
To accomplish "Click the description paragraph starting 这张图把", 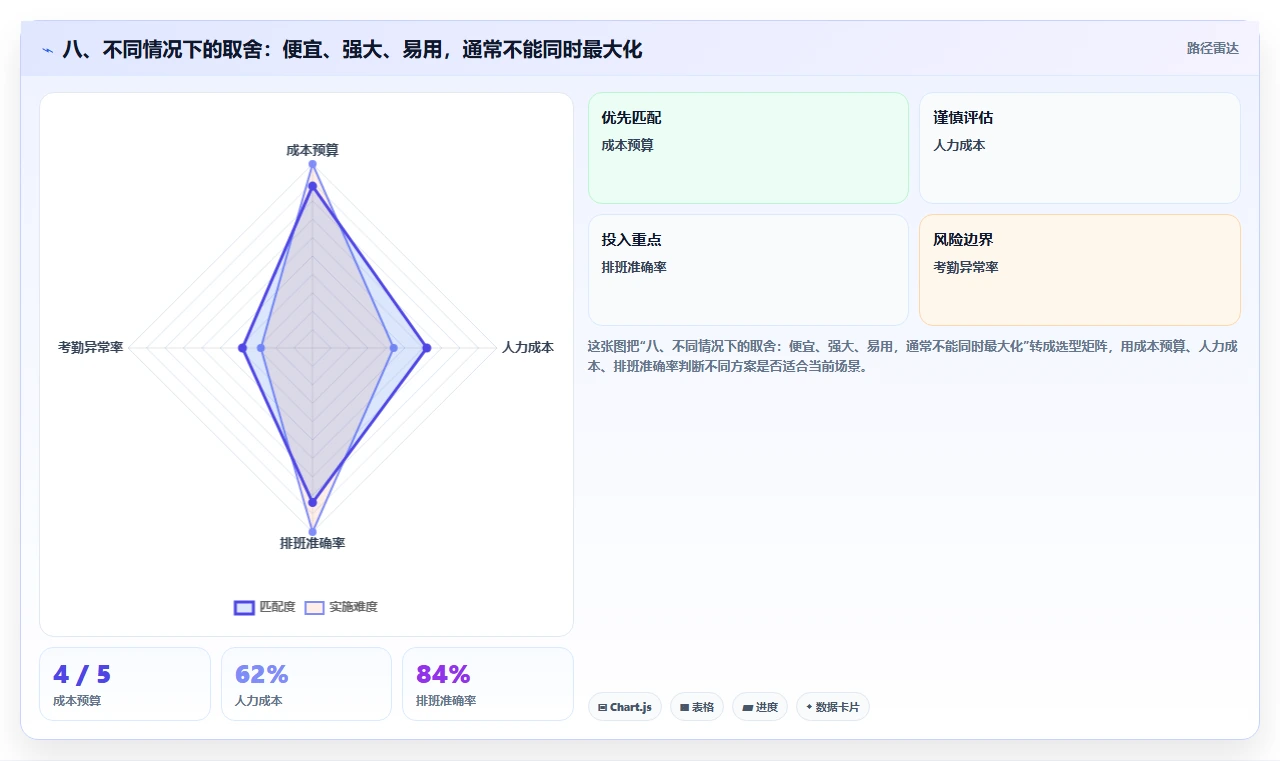I will tap(913, 356).
